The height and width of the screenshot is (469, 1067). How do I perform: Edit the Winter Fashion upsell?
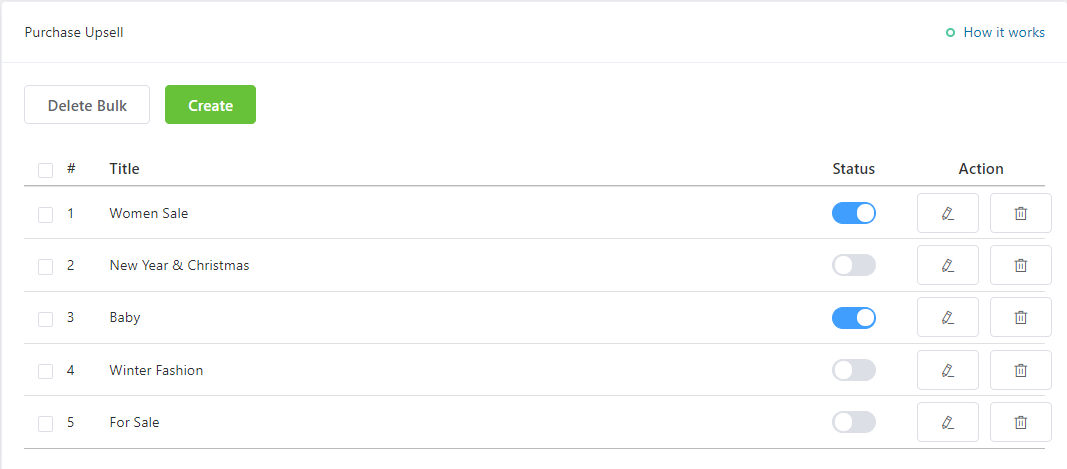click(x=947, y=370)
